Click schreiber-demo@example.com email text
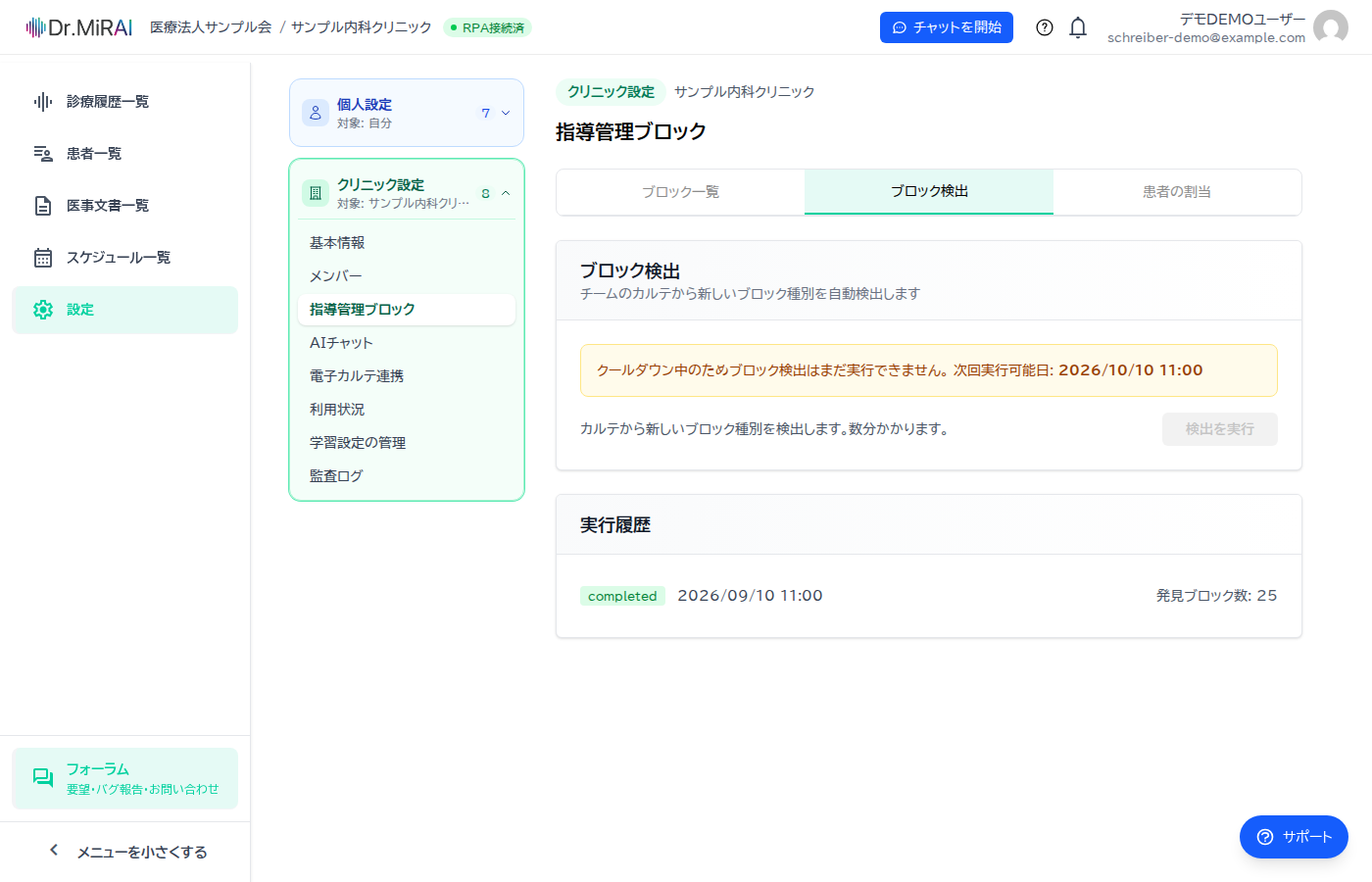This screenshot has width=1372, height=882. pos(1206,38)
